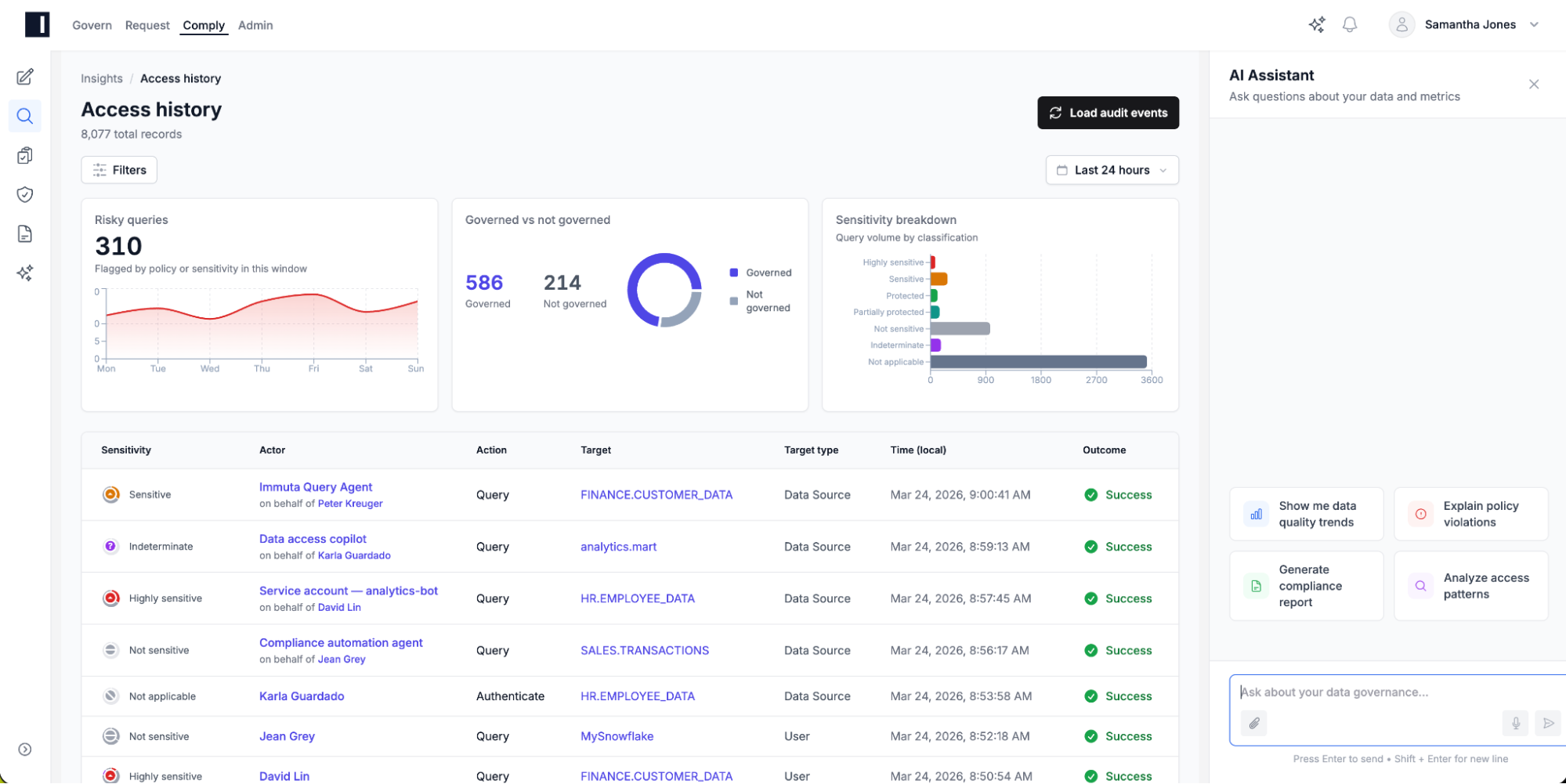The width and height of the screenshot is (1566, 784).
Task: Click the edit pencil icon in sidebar
Action: coord(25,77)
